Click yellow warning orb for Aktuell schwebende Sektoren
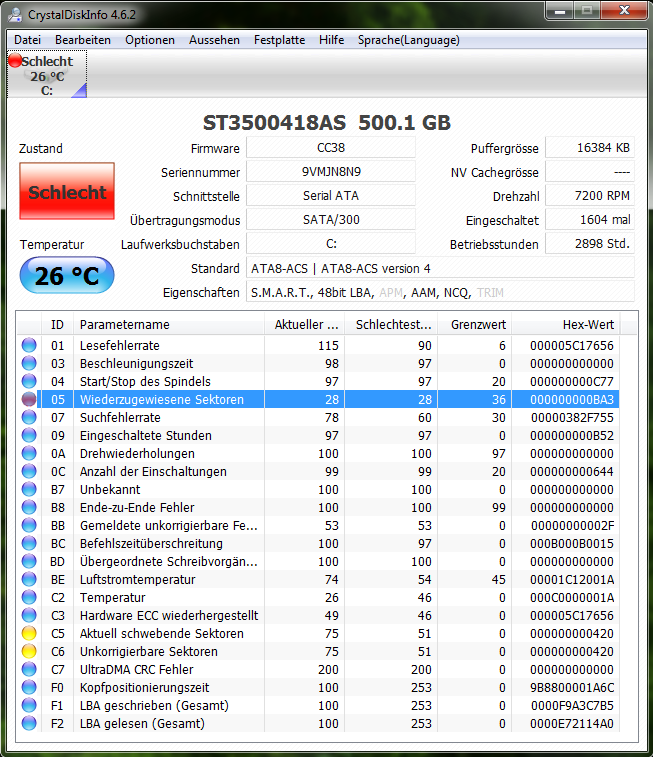 click(x=29, y=633)
